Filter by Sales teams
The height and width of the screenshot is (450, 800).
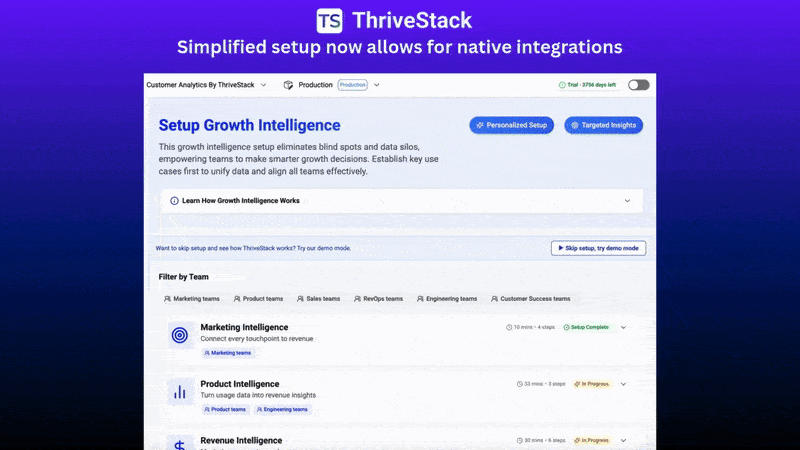coord(318,299)
